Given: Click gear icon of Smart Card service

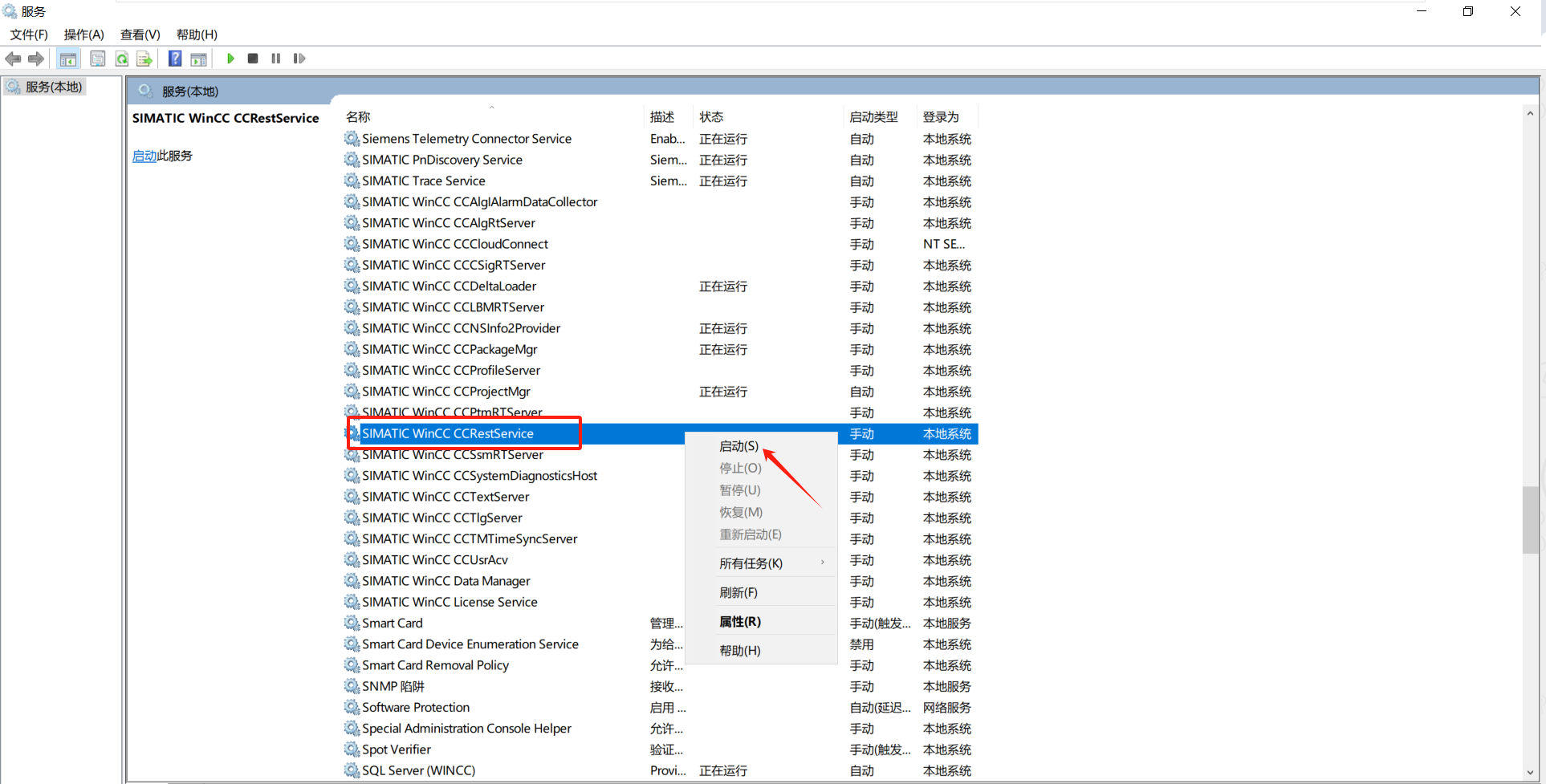Looking at the screenshot, I should [x=352, y=623].
